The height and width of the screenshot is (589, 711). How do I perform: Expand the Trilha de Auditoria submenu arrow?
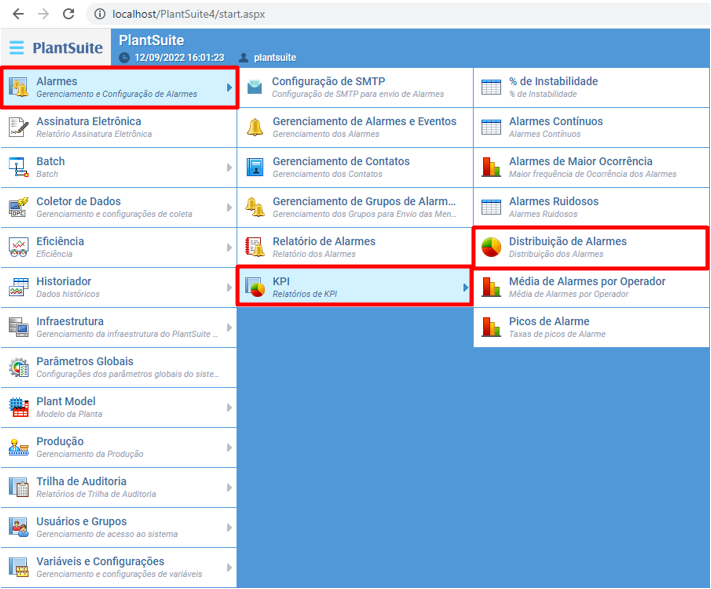(229, 487)
